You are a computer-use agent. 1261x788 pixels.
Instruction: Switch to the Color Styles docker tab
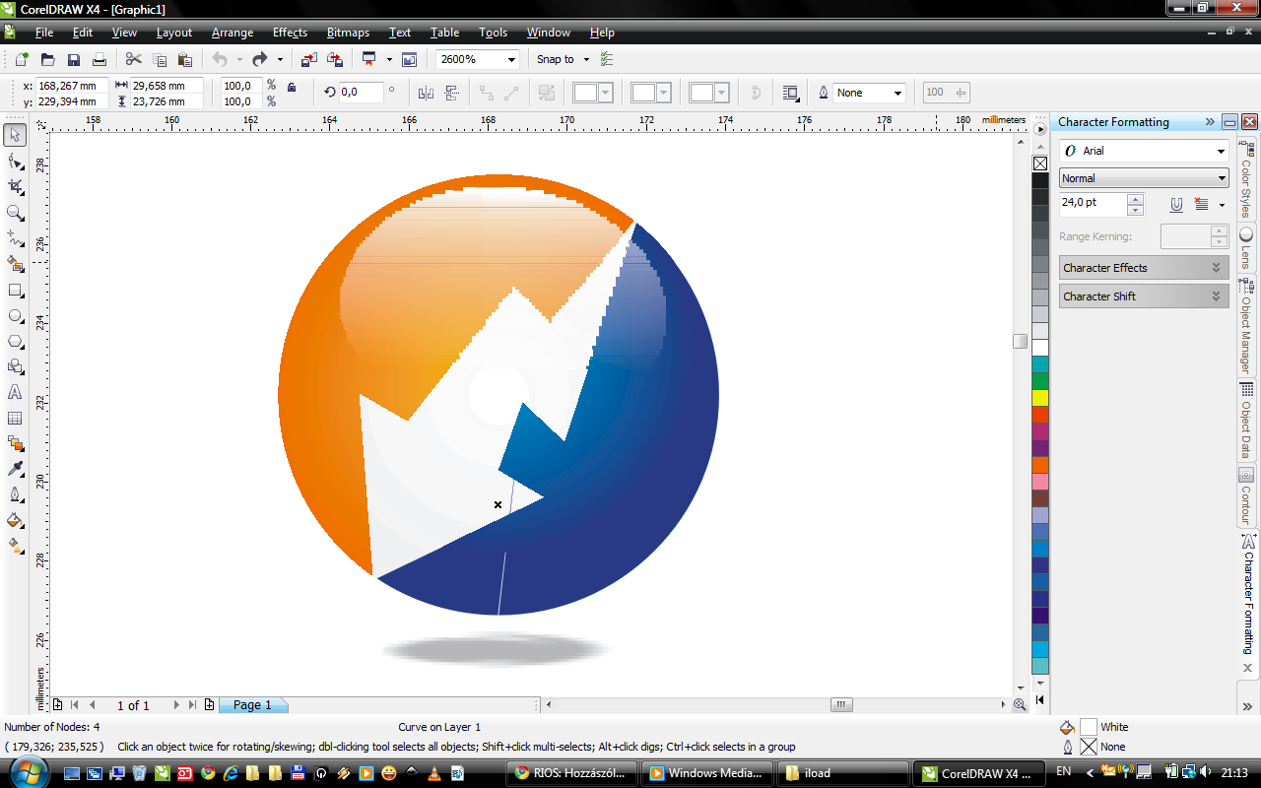coord(1246,181)
